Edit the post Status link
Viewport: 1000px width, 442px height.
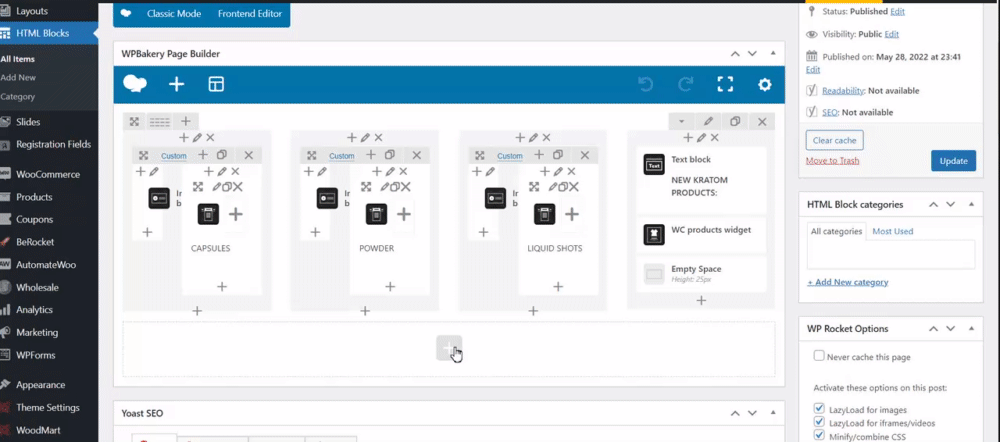(897, 11)
